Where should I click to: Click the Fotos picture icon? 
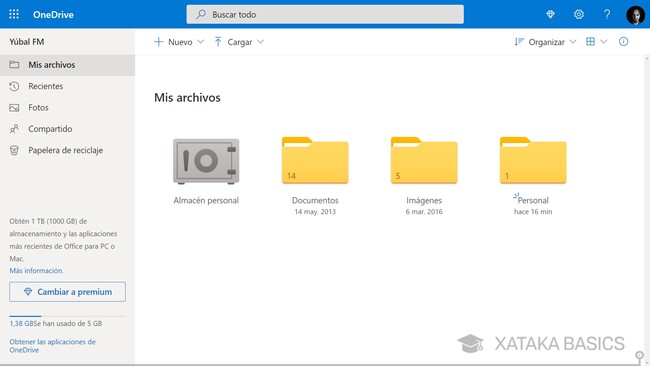[x=14, y=108]
